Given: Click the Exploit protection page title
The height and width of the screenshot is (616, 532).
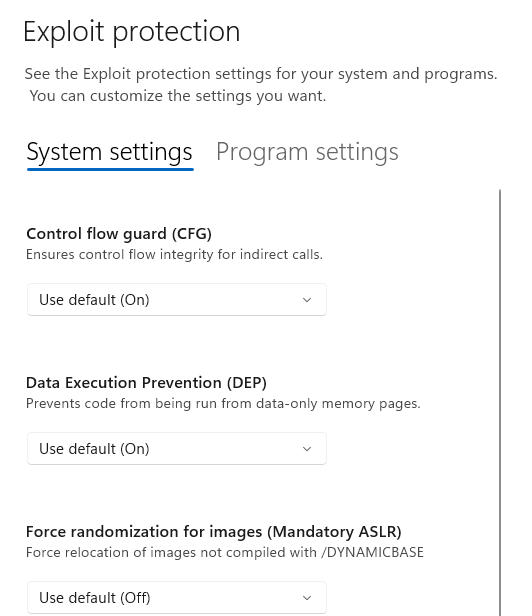Looking at the screenshot, I should click(132, 32).
